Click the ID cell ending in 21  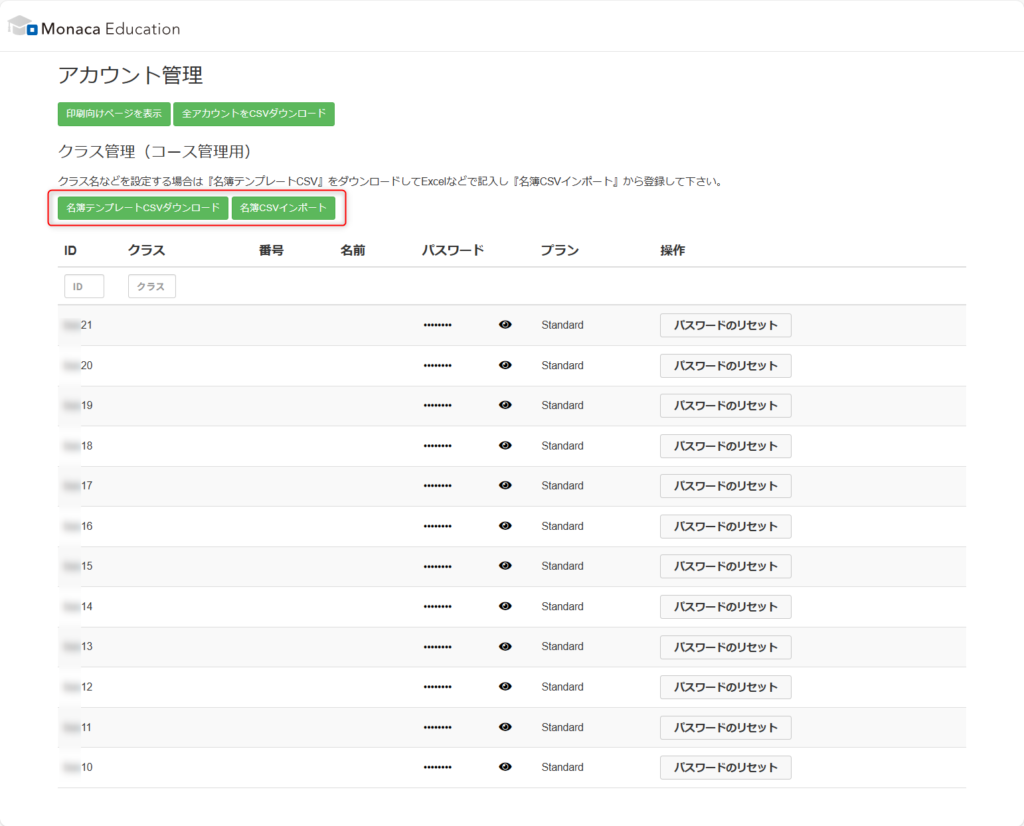78,325
